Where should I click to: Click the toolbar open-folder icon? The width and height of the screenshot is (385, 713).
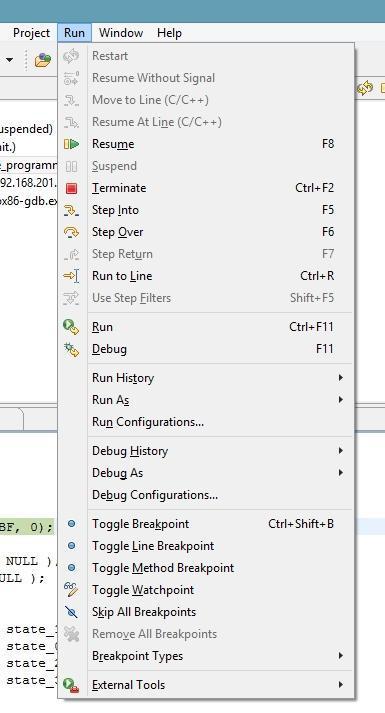pos(43,60)
